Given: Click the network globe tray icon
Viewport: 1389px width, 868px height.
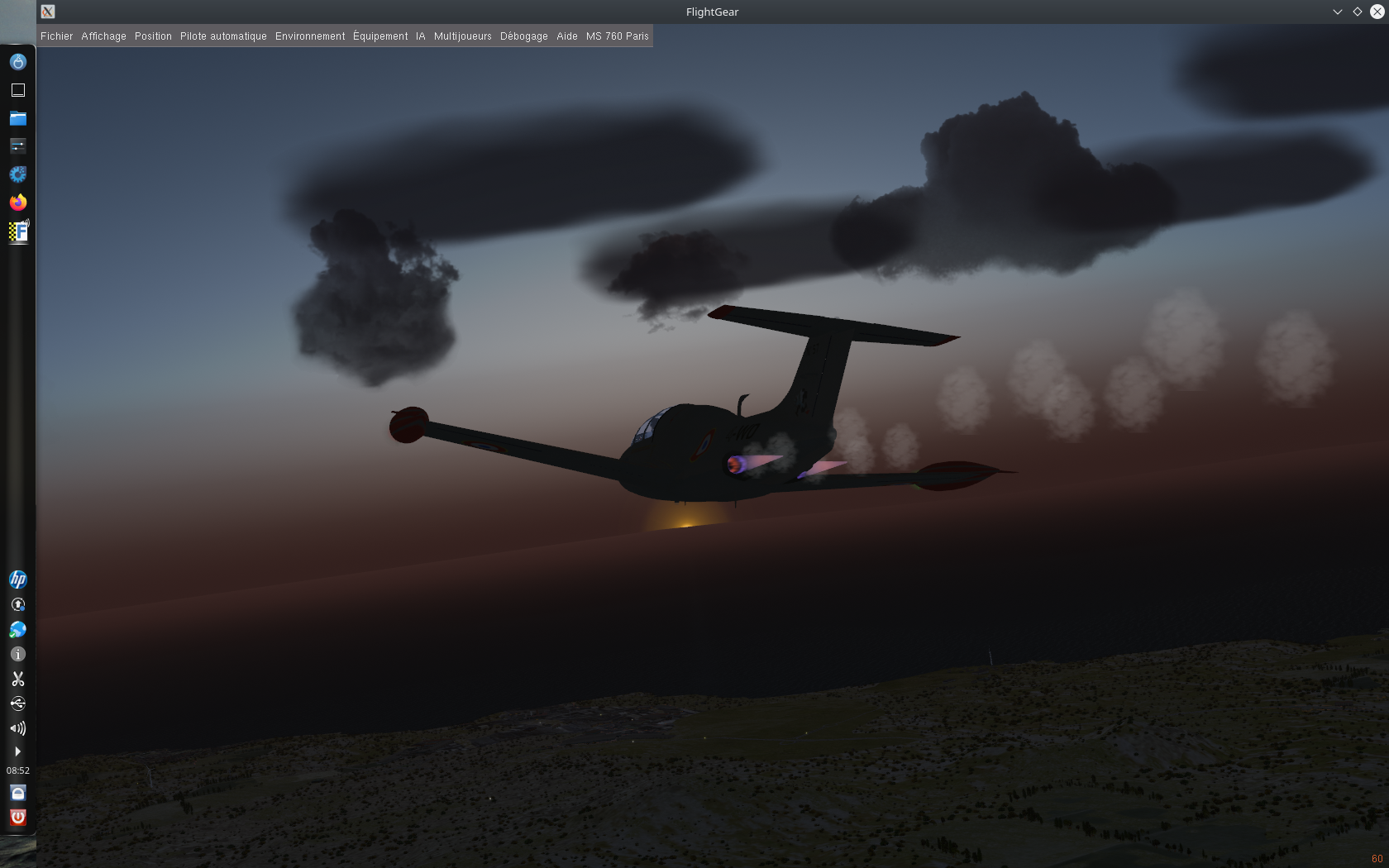Looking at the screenshot, I should (x=18, y=630).
